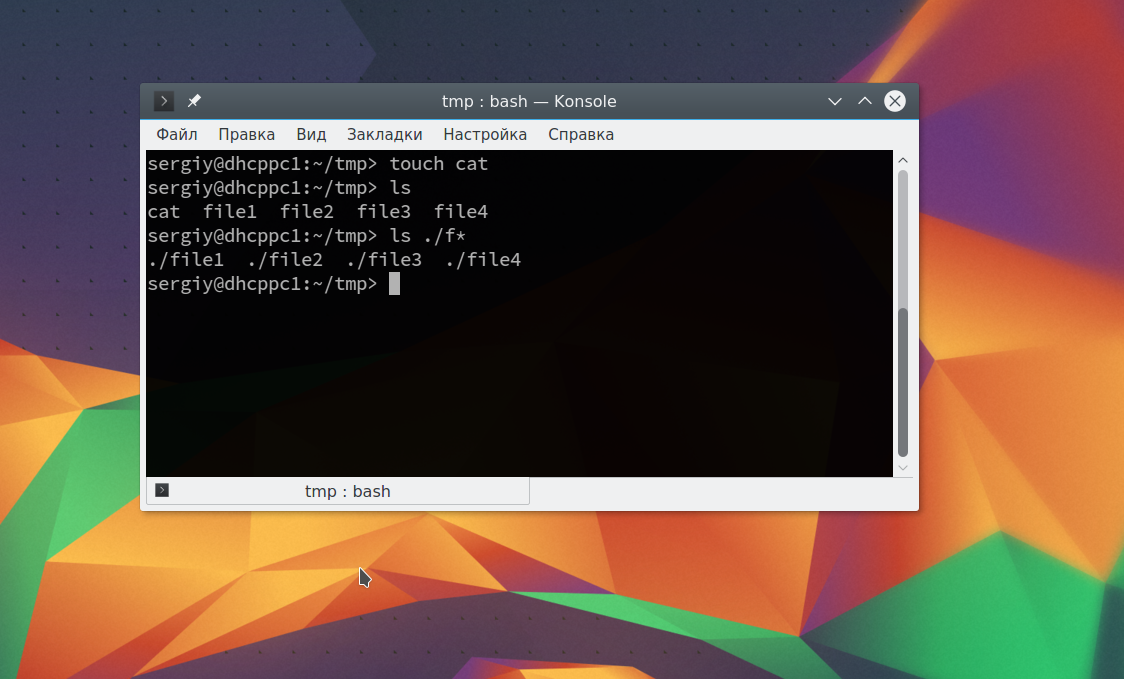Minimize the Konsole window
The height and width of the screenshot is (679, 1124).
point(835,101)
